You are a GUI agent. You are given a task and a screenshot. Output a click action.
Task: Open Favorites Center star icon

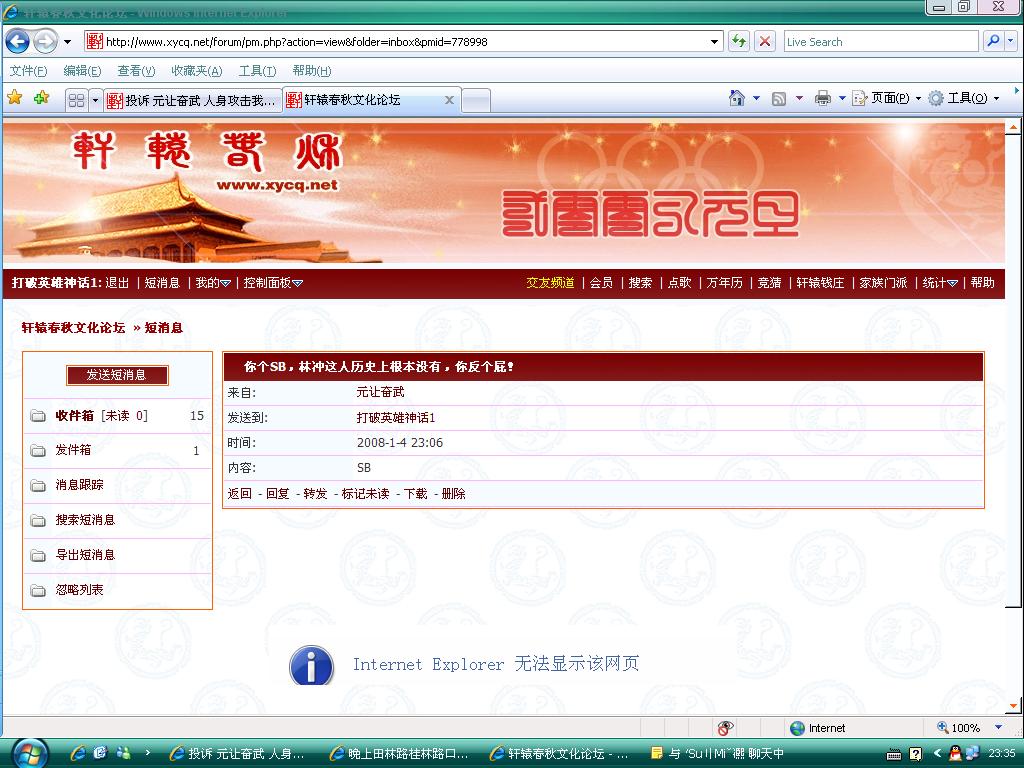coord(15,98)
